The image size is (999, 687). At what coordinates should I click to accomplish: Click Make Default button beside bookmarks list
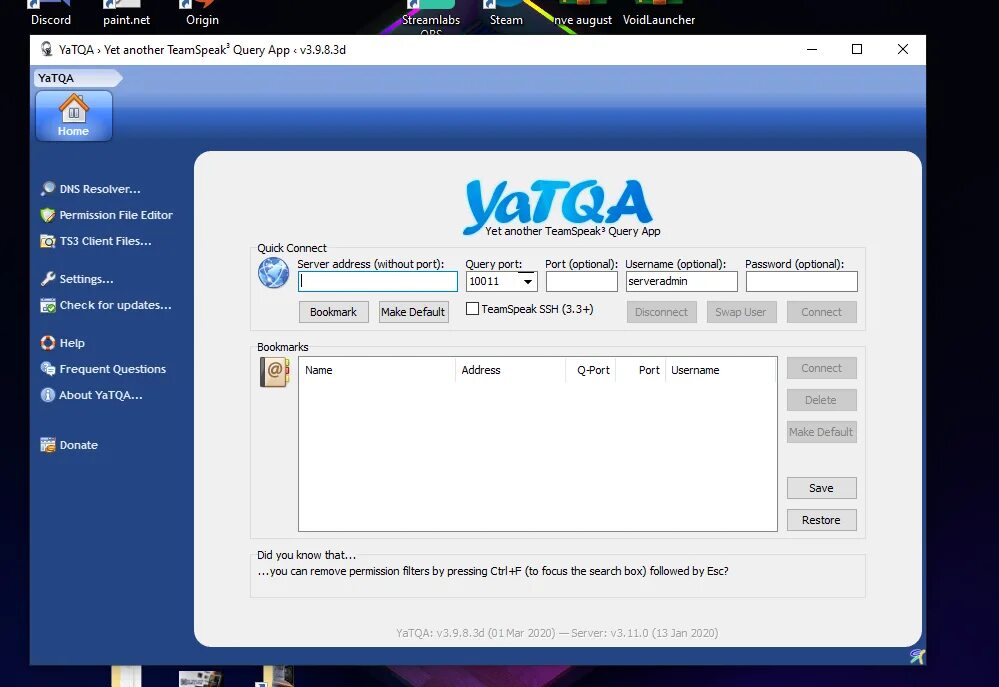(x=821, y=431)
